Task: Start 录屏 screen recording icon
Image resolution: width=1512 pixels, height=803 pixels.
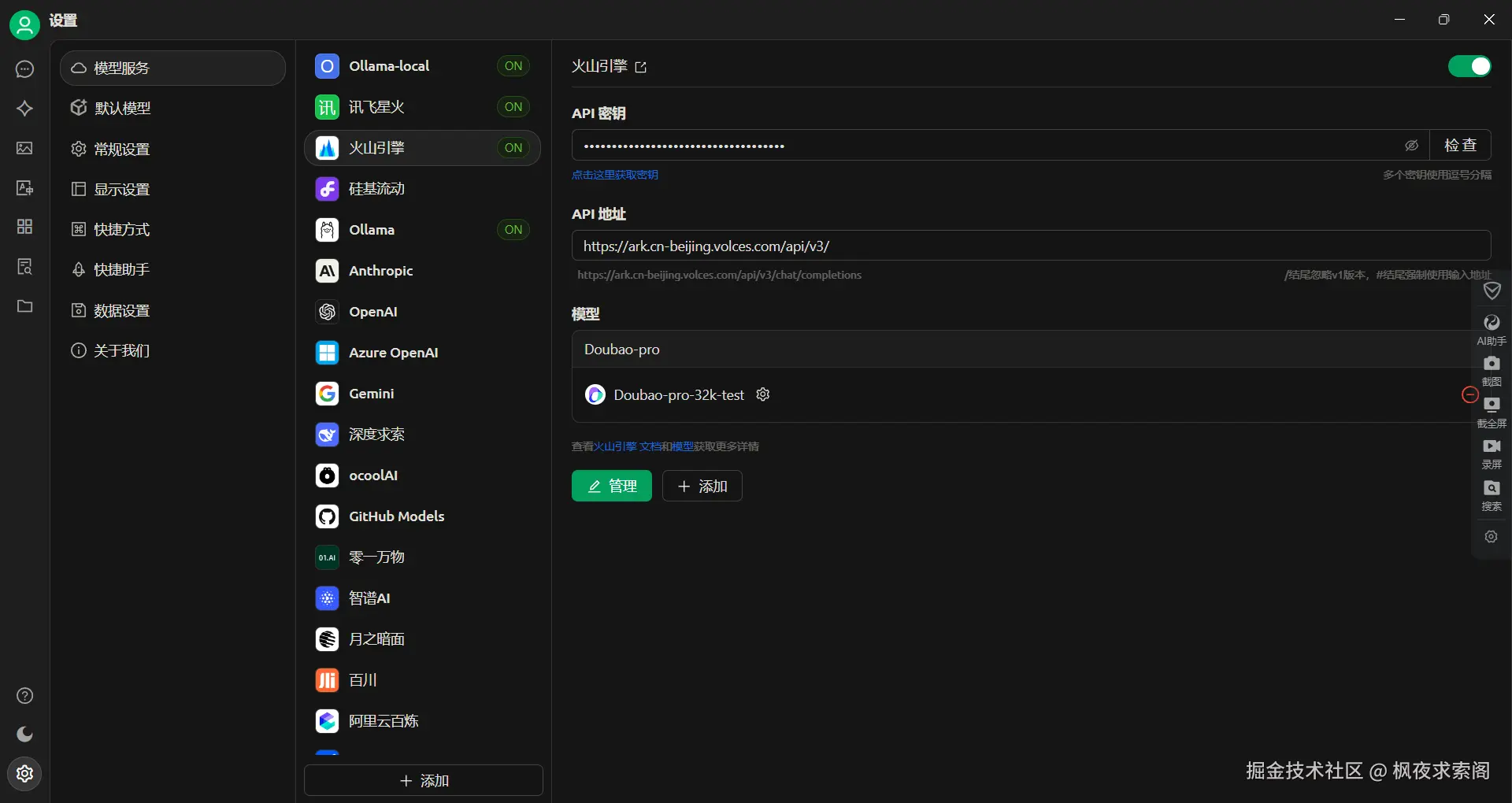Action: click(1492, 454)
